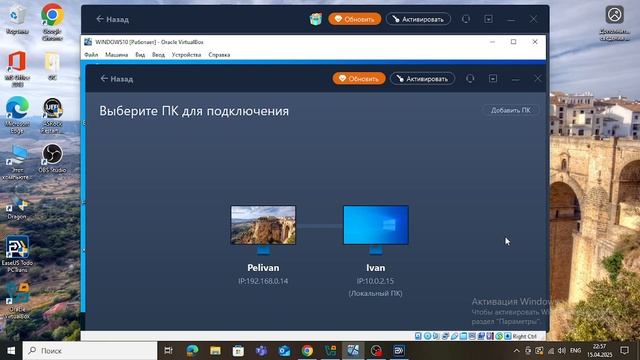Open Этот компьютер desktop icon

tap(17, 162)
